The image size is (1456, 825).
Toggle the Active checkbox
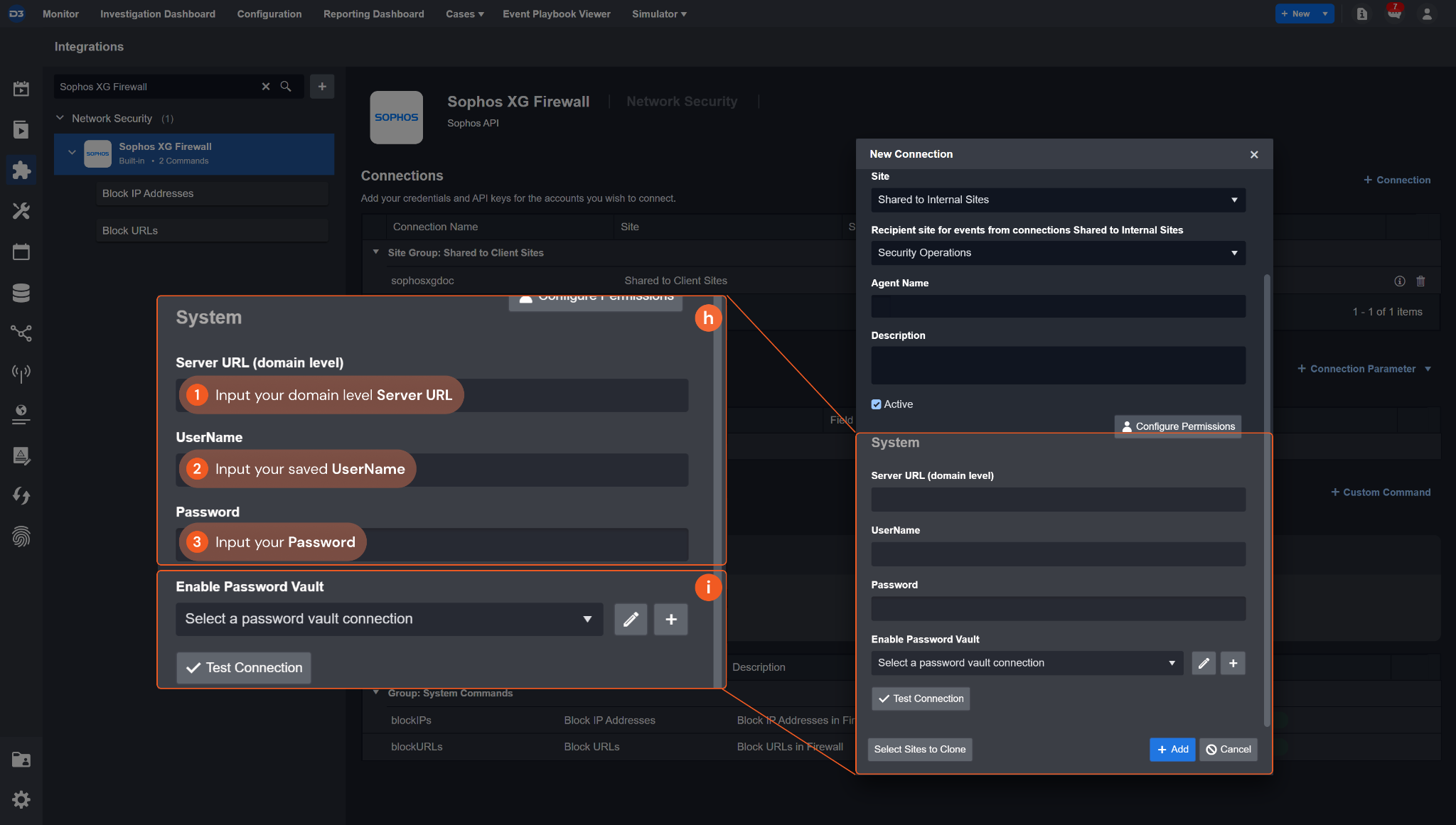point(876,404)
